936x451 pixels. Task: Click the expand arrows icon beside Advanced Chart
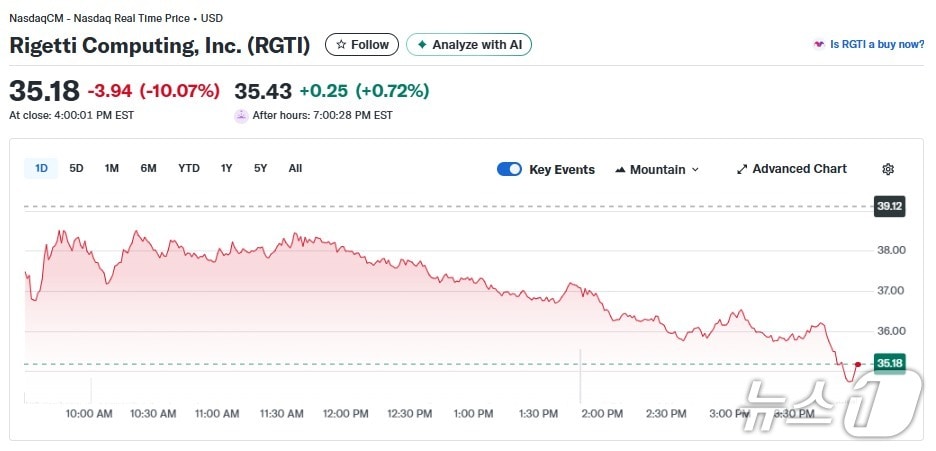[742, 169]
